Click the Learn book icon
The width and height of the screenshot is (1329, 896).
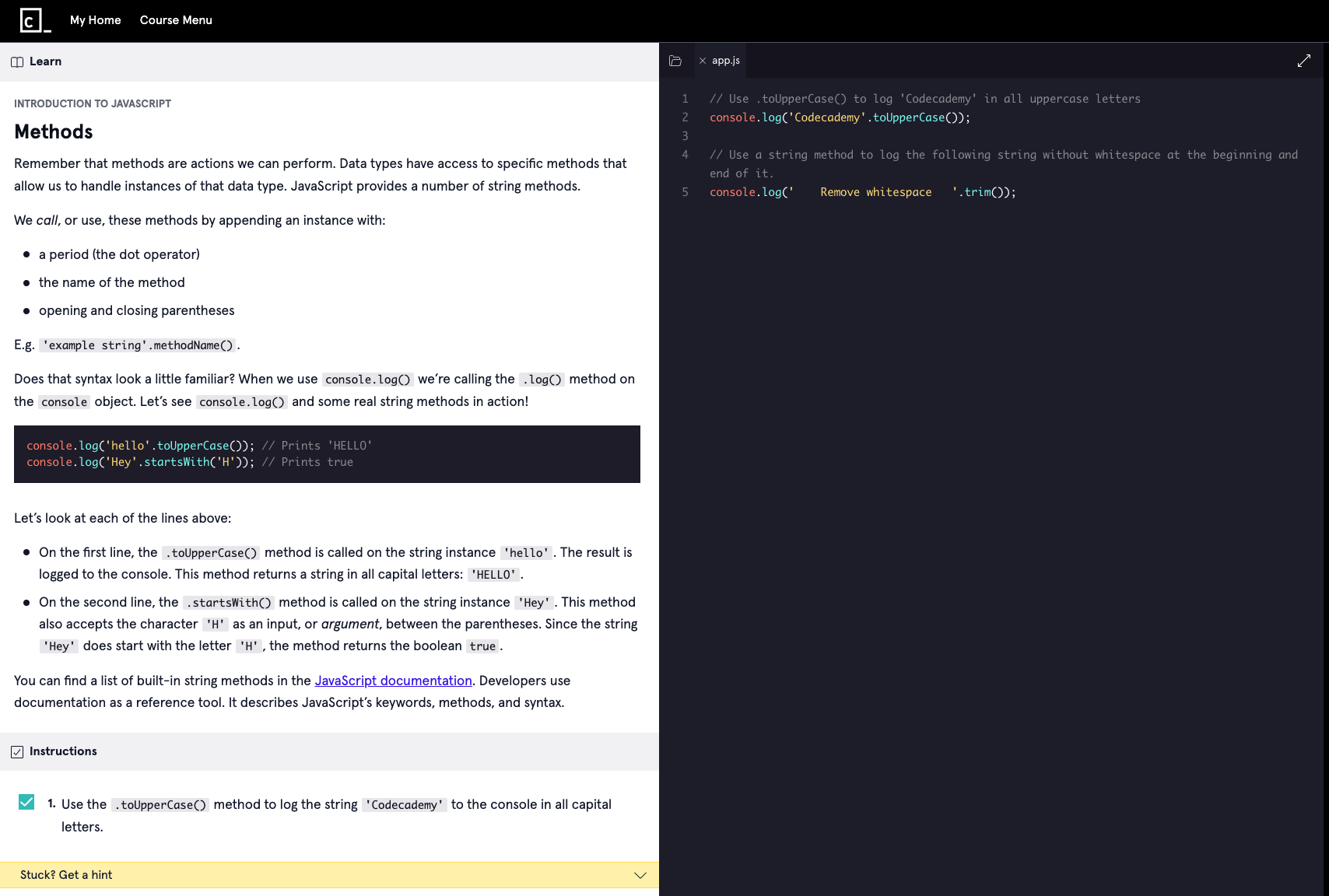(17, 62)
